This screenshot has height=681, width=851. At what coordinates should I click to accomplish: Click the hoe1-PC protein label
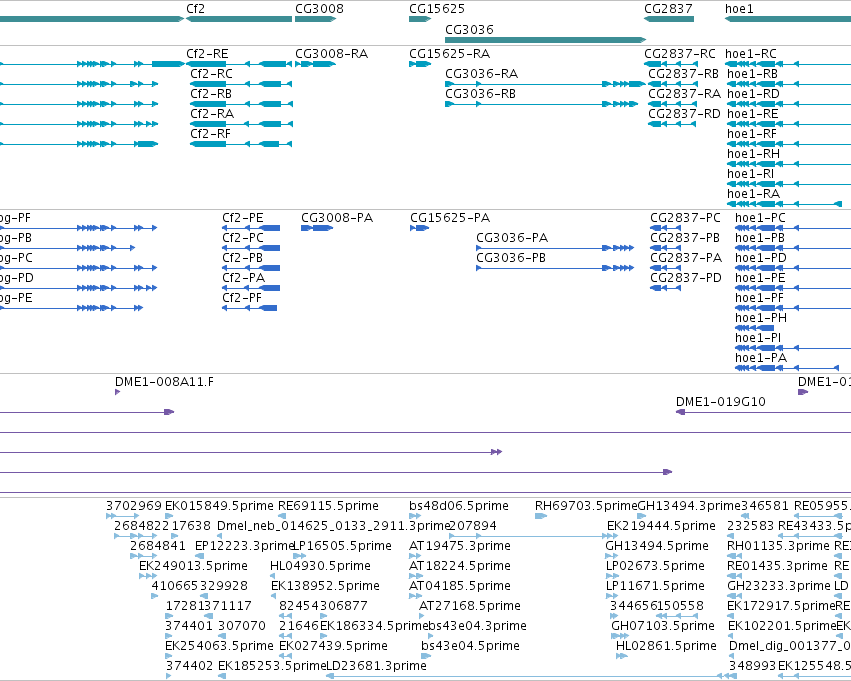760,218
